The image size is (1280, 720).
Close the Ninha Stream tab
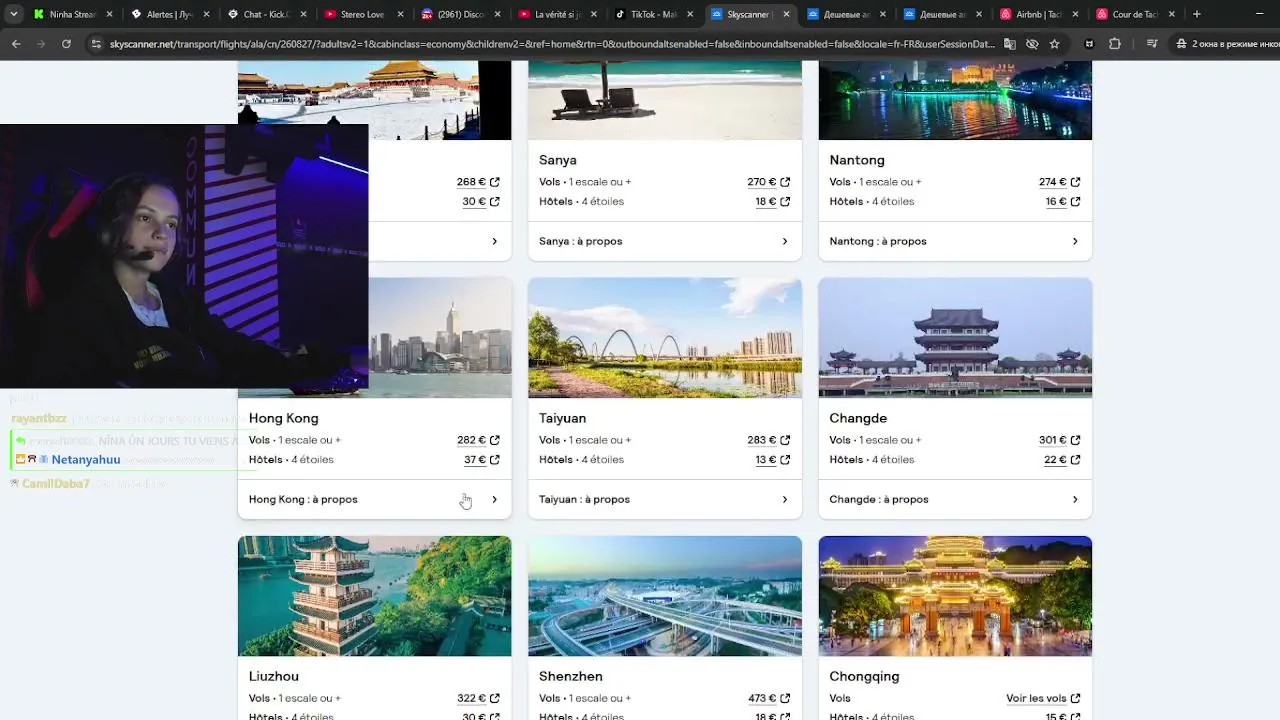pos(108,14)
